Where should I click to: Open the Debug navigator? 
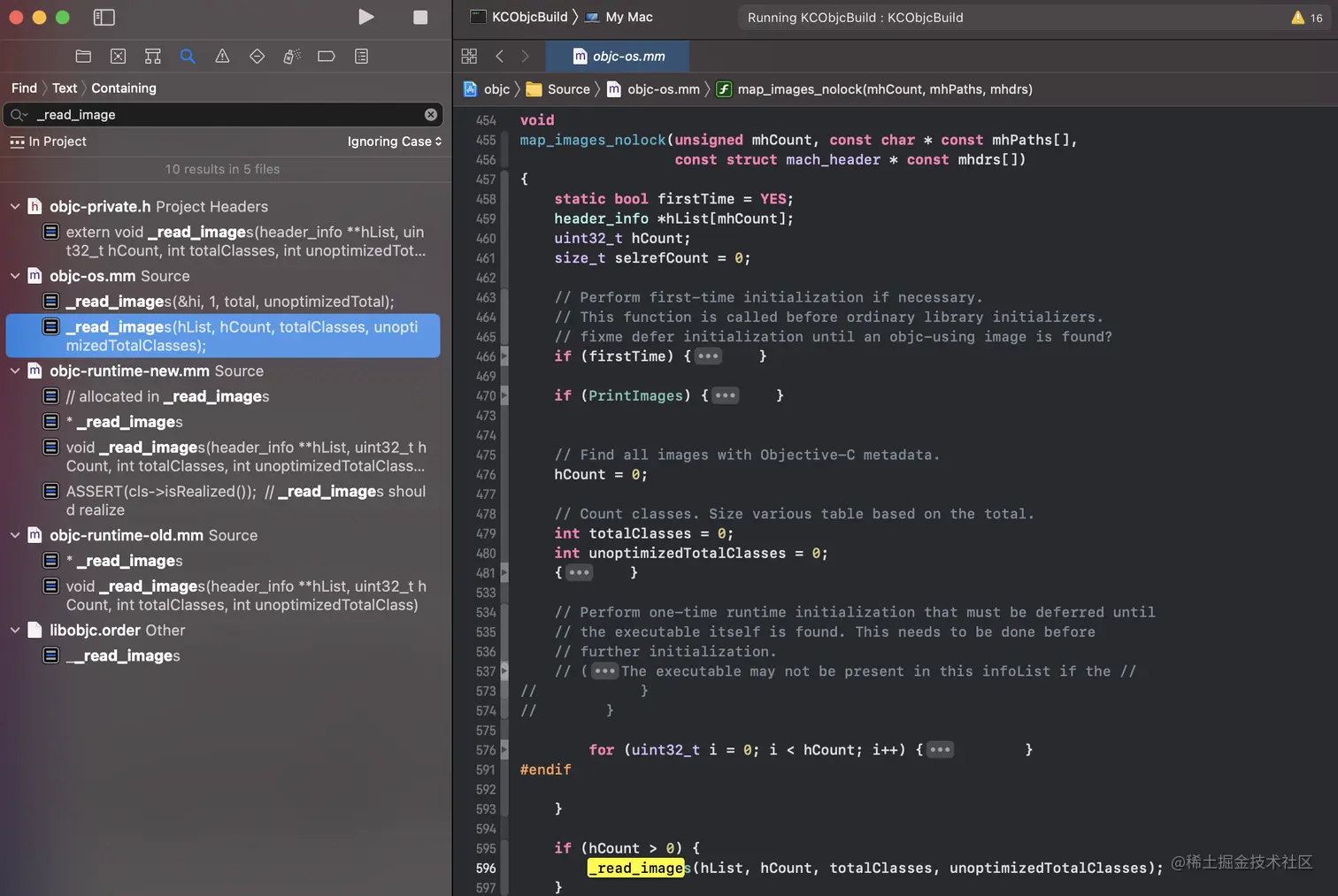[x=292, y=56]
